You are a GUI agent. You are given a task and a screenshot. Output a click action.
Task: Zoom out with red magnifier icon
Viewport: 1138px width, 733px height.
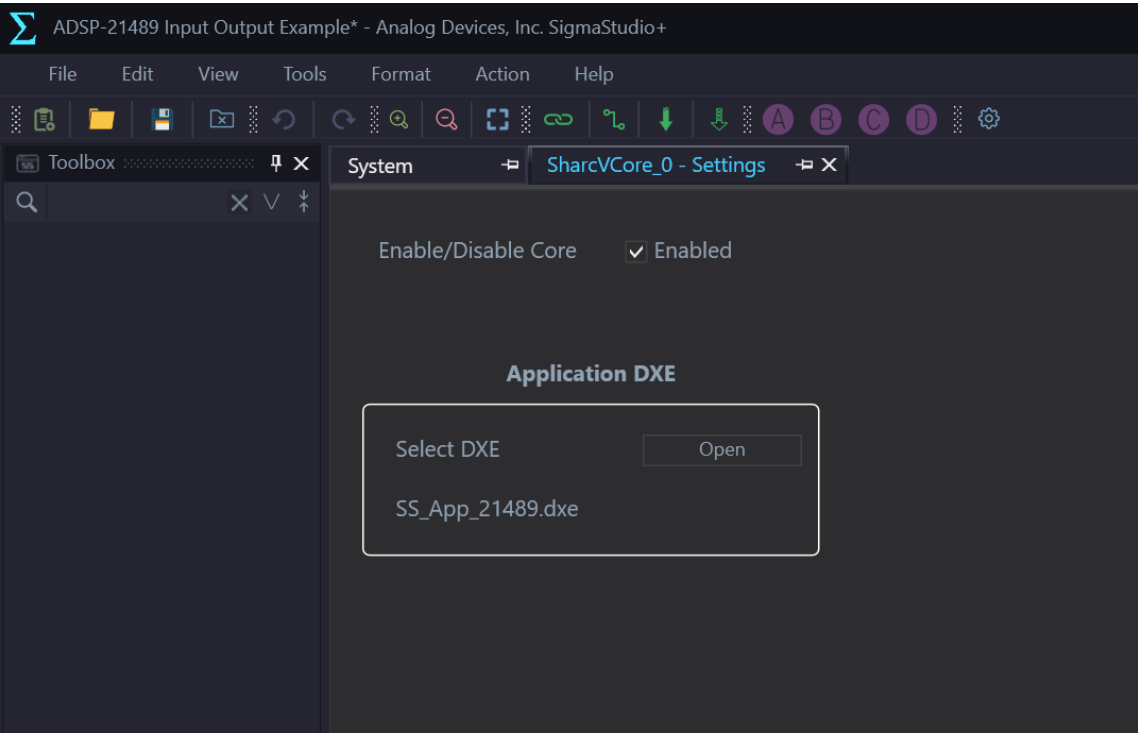446,119
